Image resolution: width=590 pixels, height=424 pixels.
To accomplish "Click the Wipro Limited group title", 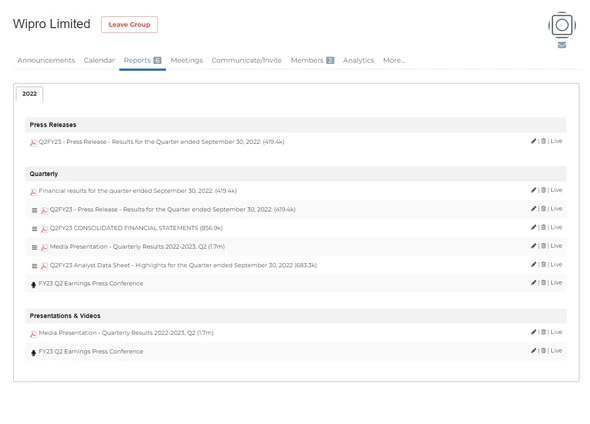I will point(52,24).
